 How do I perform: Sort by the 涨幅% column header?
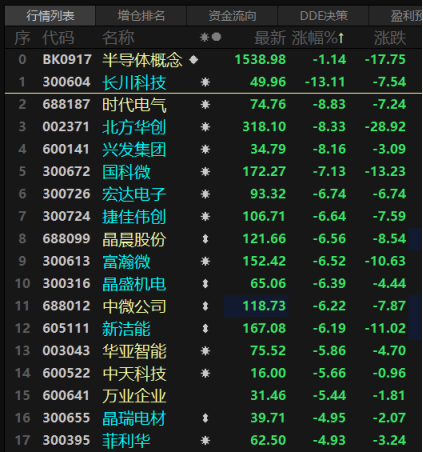[x=318, y=38]
